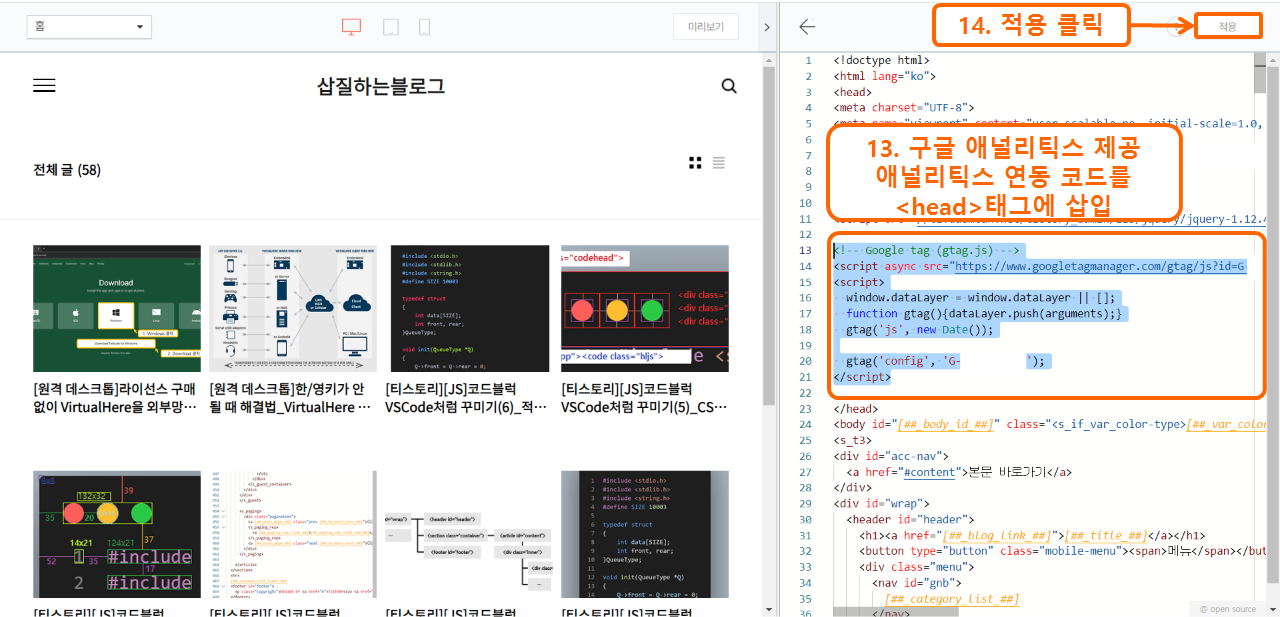Click the open source @ icon
The height and width of the screenshot is (617, 1280).
click(1205, 608)
